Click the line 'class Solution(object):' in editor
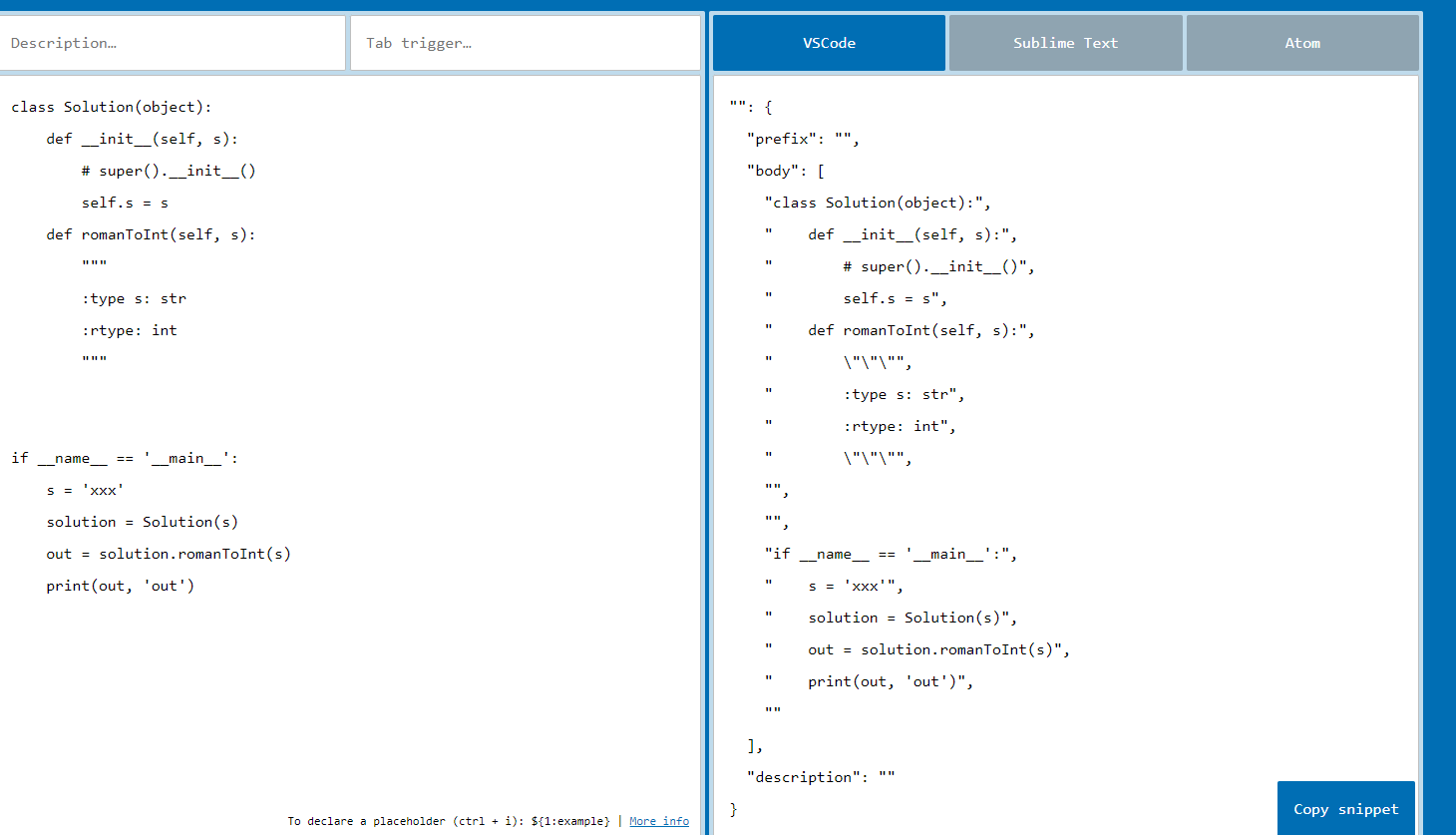This screenshot has width=1456, height=835. coord(112,107)
